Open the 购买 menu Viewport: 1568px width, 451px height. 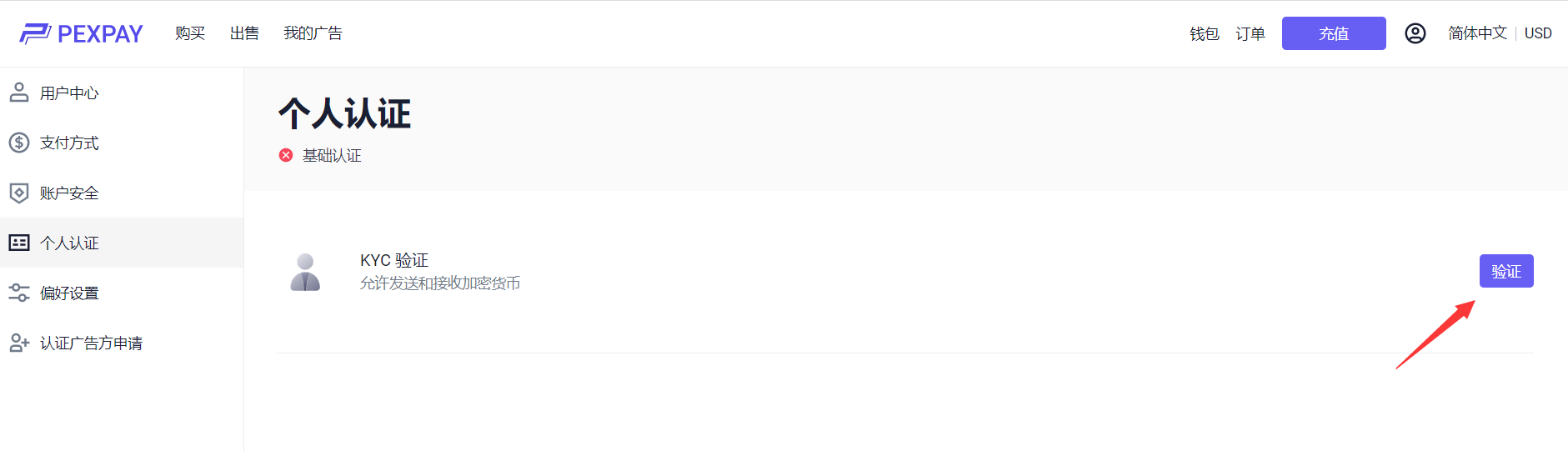coord(190,33)
